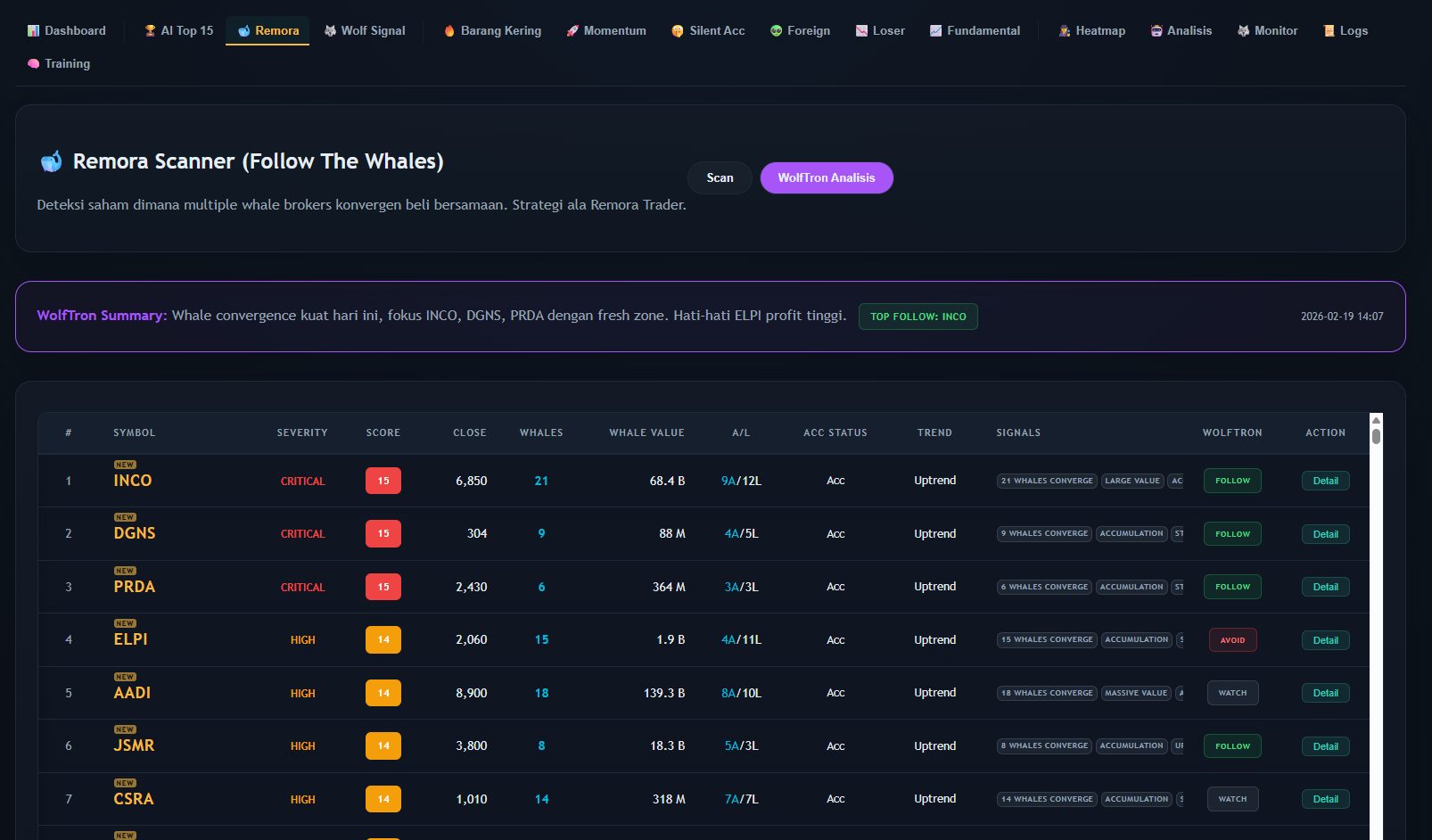This screenshot has height=840, width=1432.
Task: Click WATCH badge in AADI row
Action: 1232,693
